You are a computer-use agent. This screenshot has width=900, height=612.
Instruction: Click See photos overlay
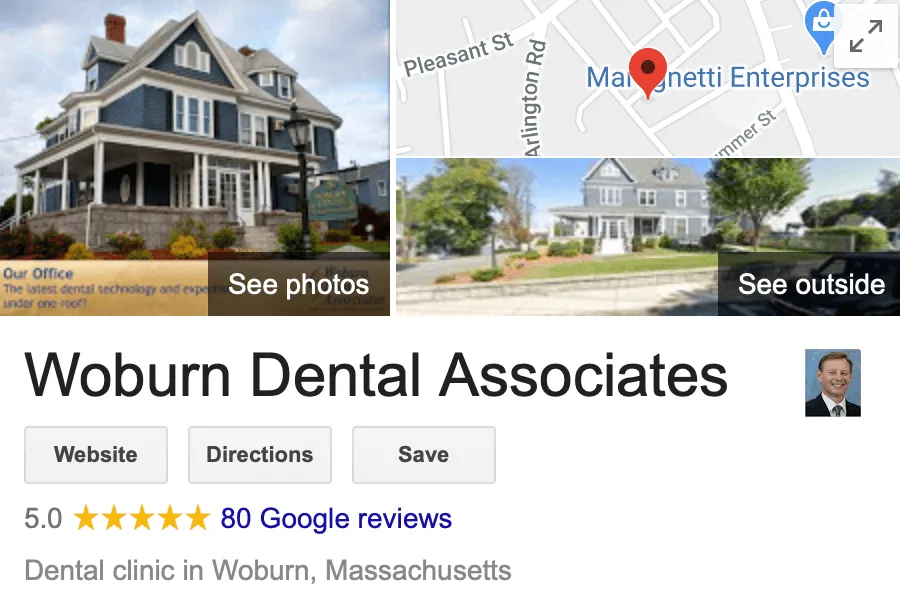tap(298, 284)
